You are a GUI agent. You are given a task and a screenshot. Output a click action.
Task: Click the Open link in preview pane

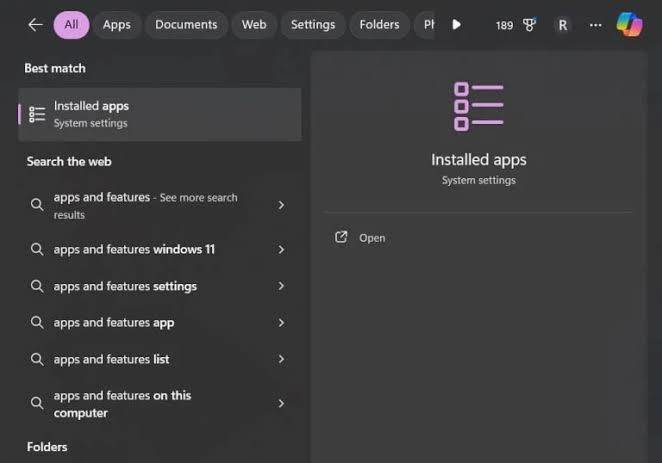[372, 238]
